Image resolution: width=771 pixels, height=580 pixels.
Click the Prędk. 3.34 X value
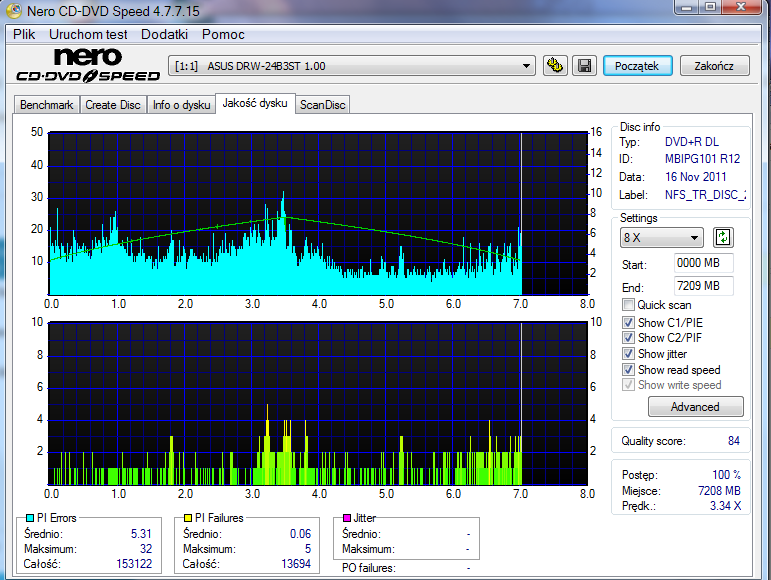click(725, 506)
